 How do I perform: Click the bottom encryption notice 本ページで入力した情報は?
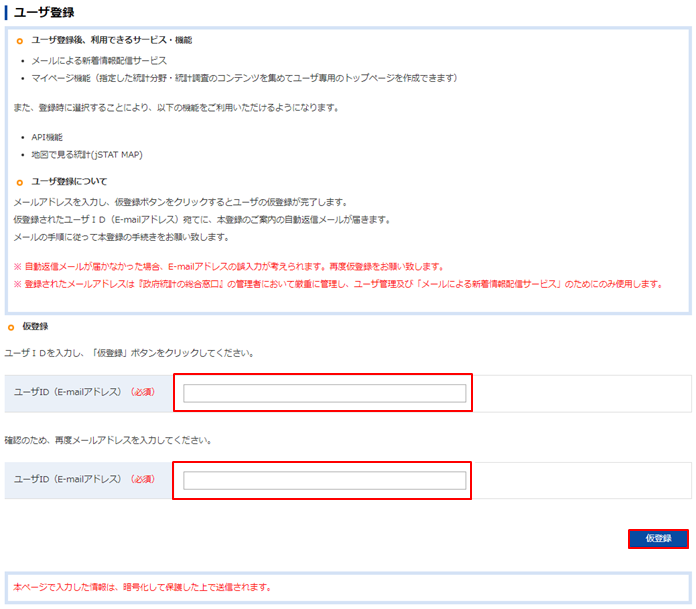[x=142, y=587]
